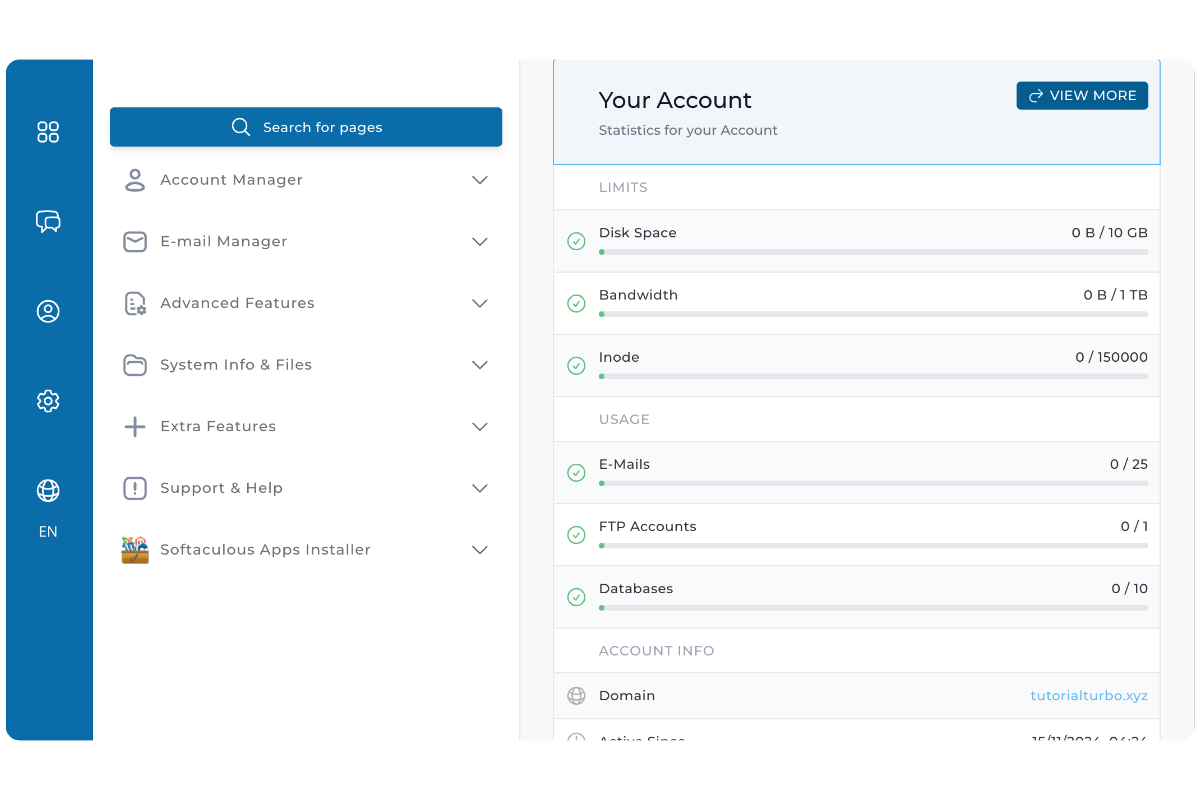Click the Bandwidth usage progress bar
This screenshot has width=1200, height=800.
873,314
